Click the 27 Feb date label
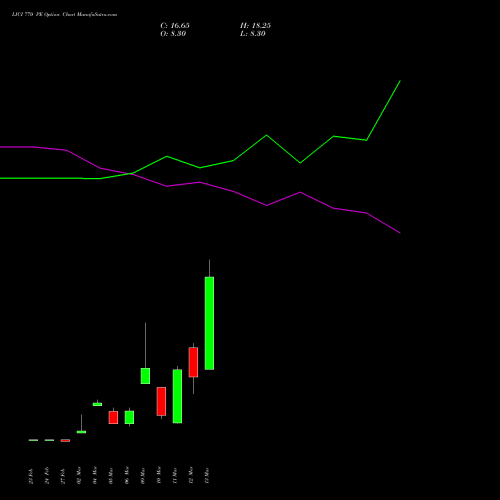Screen dimensions: 500x500 pos(63,476)
